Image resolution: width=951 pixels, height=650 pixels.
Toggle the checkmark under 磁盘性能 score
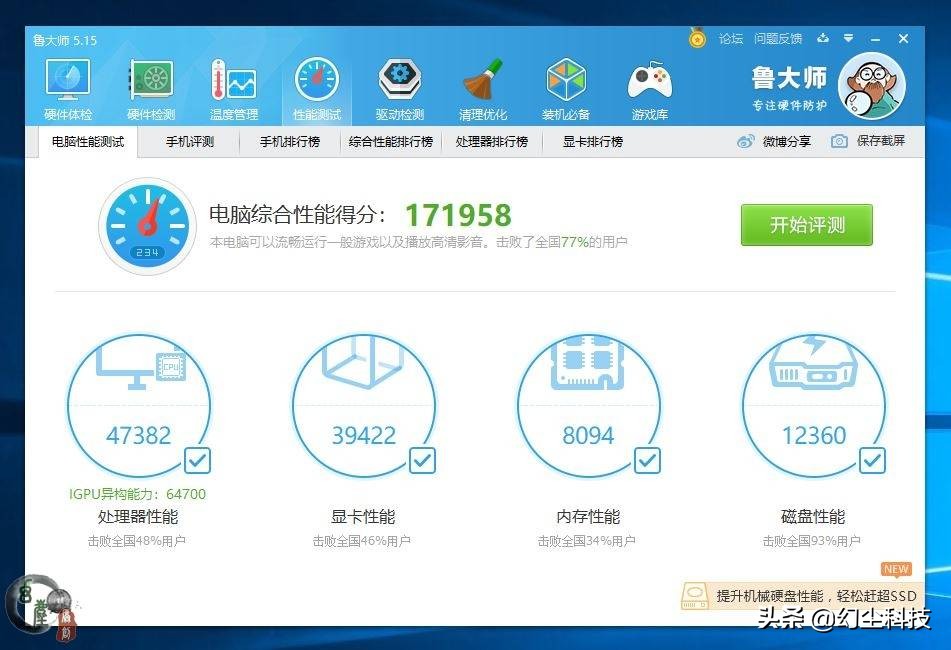coord(872,461)
